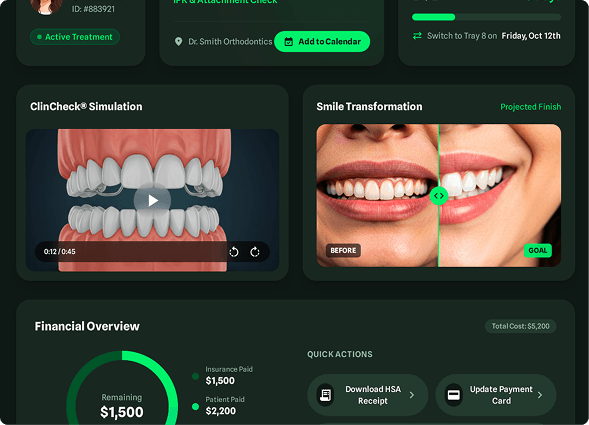This screenshot has height=425, width=589.
Task: Open Download HSA Receipt action
Action: [368, 395]
